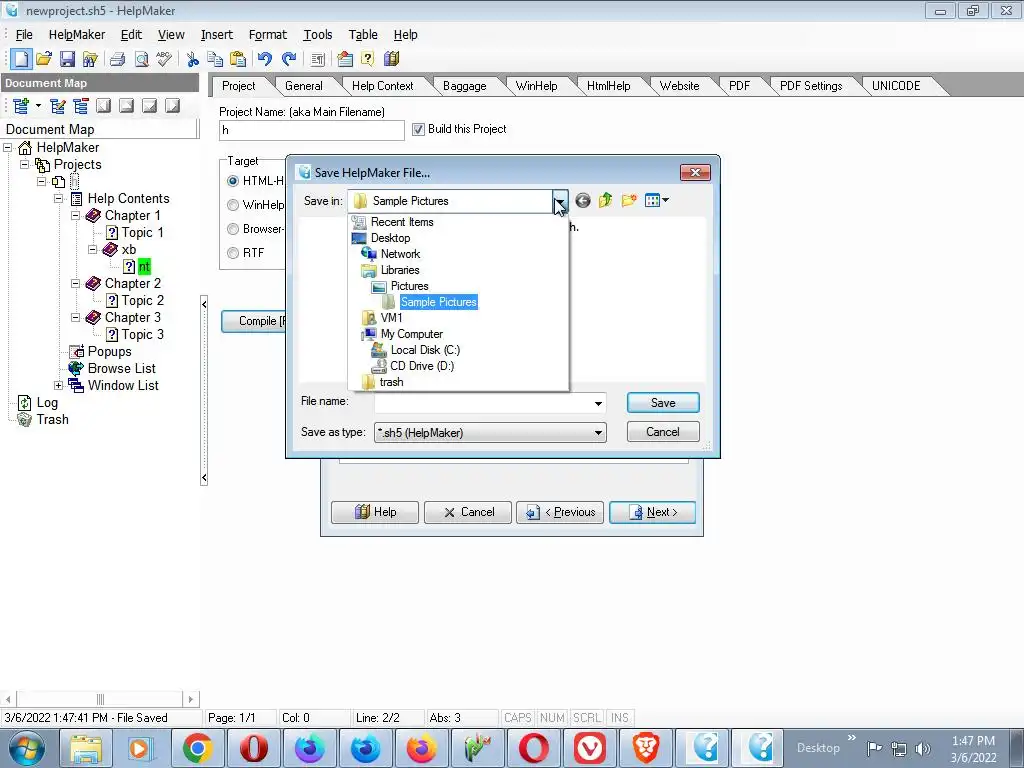
Task: Open the File menu
Action: click(24, 35)
